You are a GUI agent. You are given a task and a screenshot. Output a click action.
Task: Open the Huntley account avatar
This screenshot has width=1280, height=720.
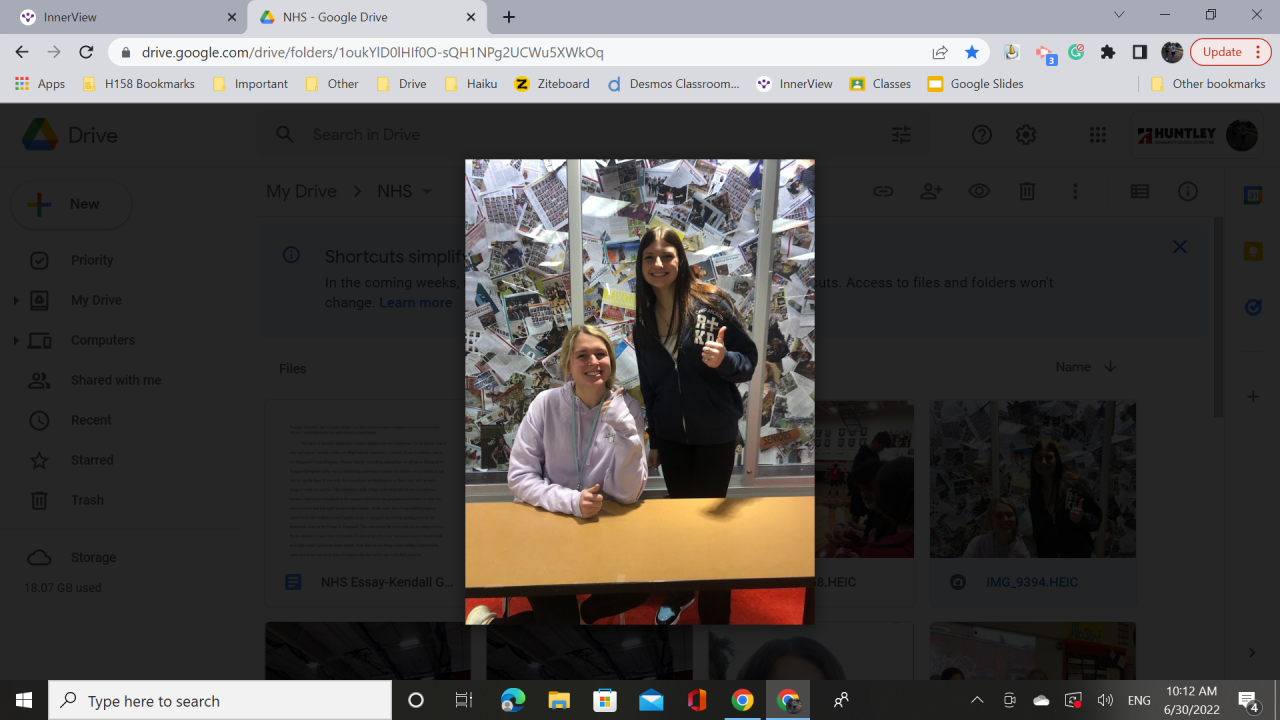(x=1242, y=135)
